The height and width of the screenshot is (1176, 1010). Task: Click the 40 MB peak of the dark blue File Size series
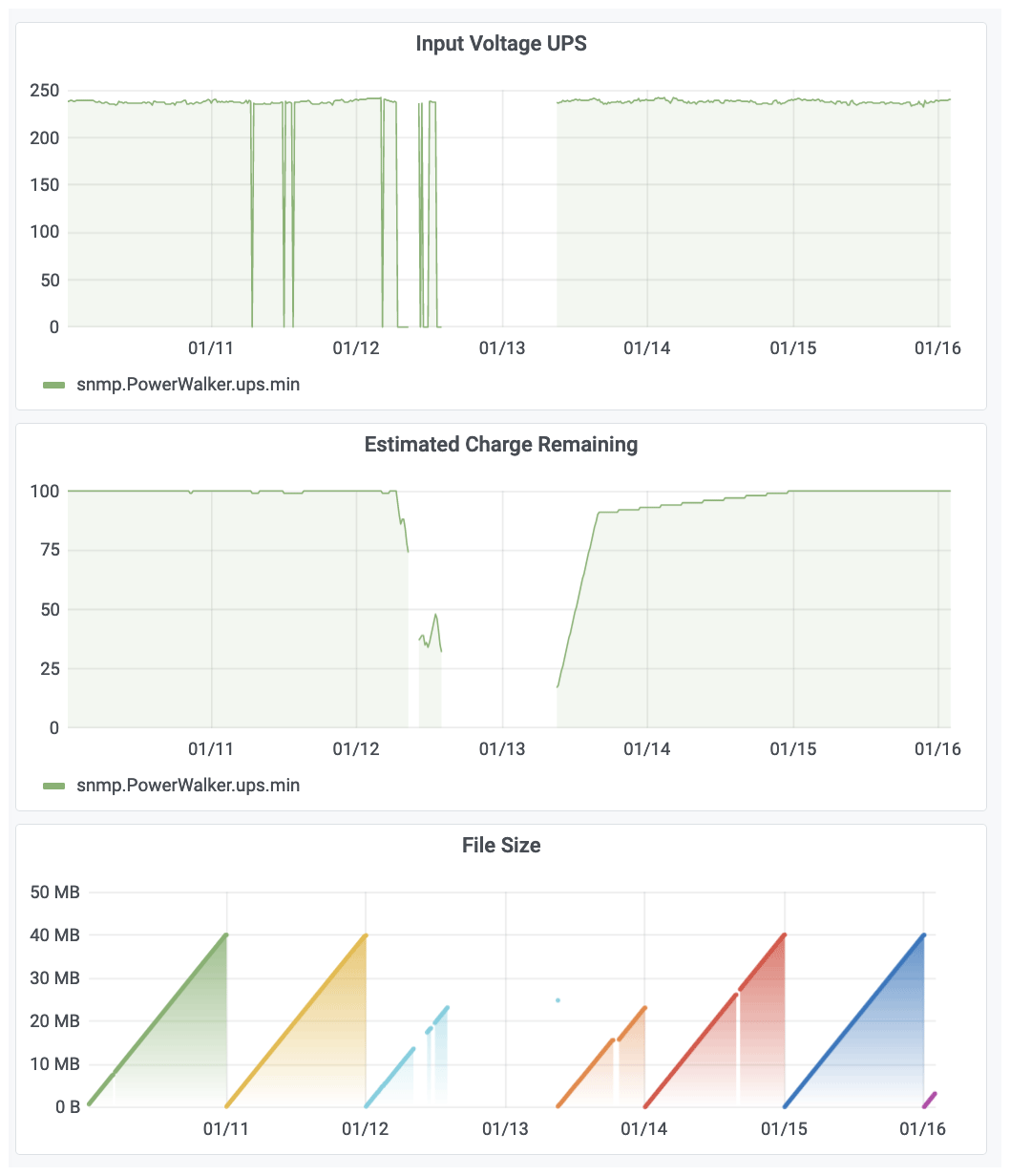(x=923, y=935)
